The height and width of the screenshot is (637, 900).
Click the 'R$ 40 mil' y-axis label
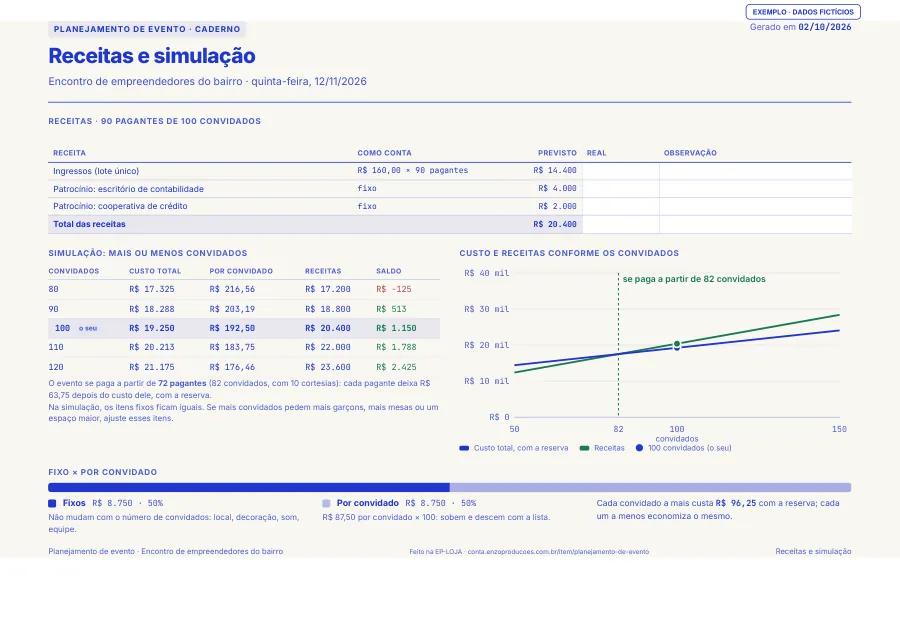point(487,273)
